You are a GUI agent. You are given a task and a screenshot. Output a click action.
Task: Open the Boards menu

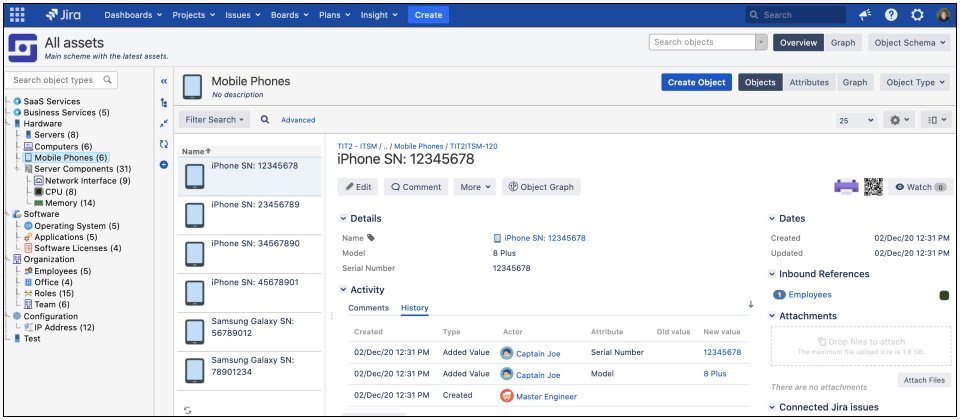click(289, 15)
